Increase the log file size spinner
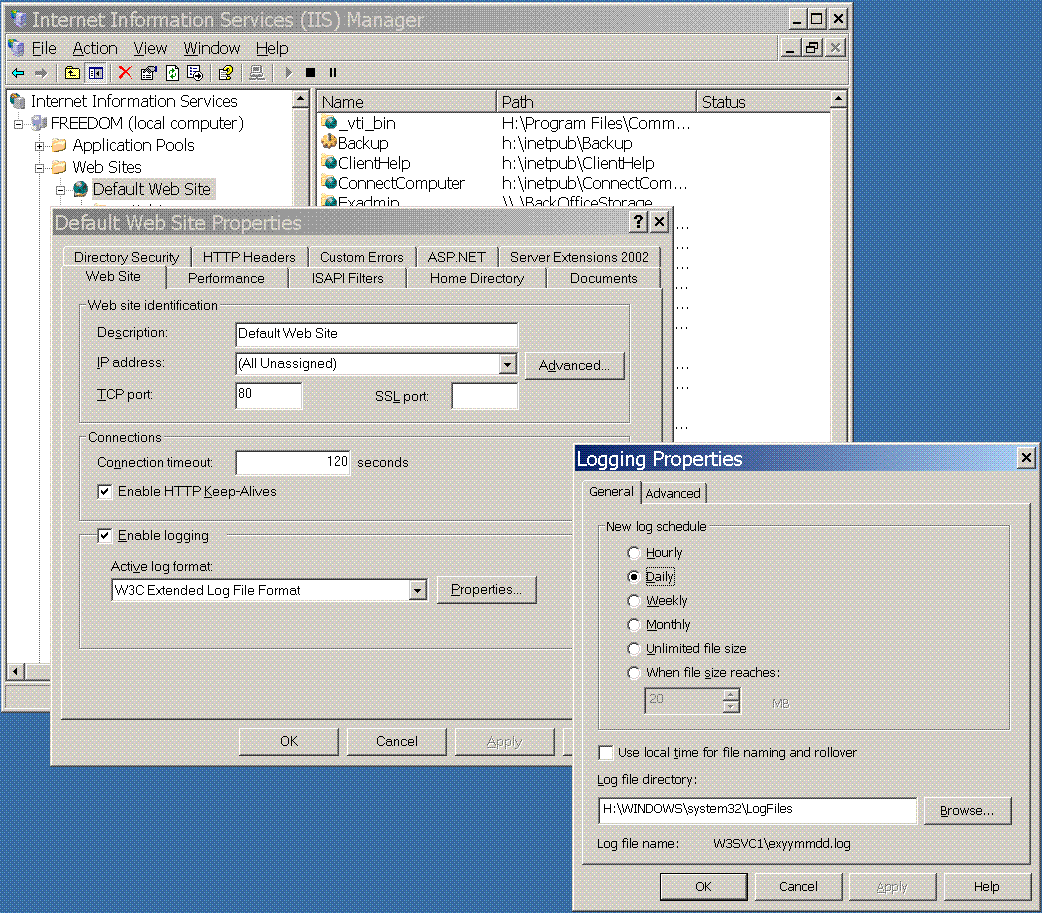This screenshot has height=913, width=1042. click(x=731, y=694)
